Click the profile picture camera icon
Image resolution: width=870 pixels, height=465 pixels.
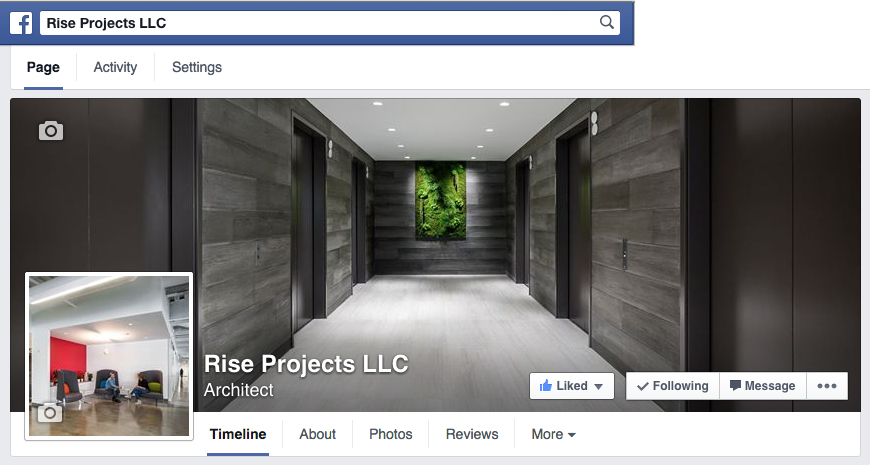tap(49, 412)
